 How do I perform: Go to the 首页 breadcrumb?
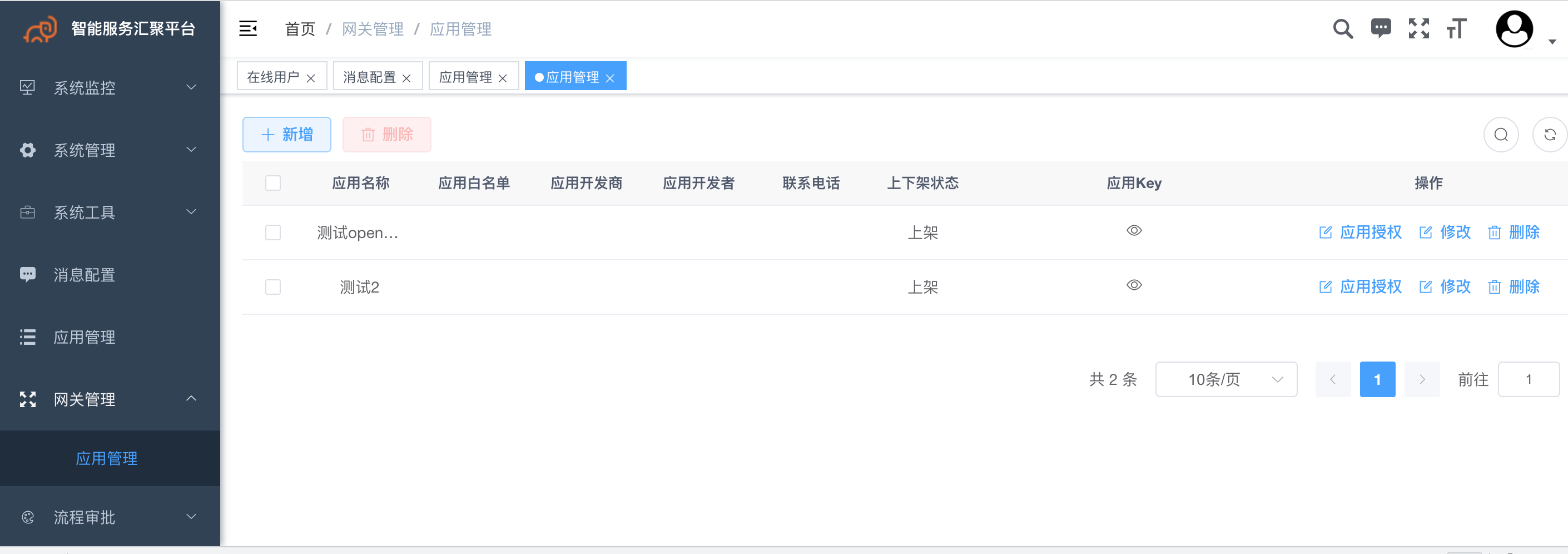(300, 28)
